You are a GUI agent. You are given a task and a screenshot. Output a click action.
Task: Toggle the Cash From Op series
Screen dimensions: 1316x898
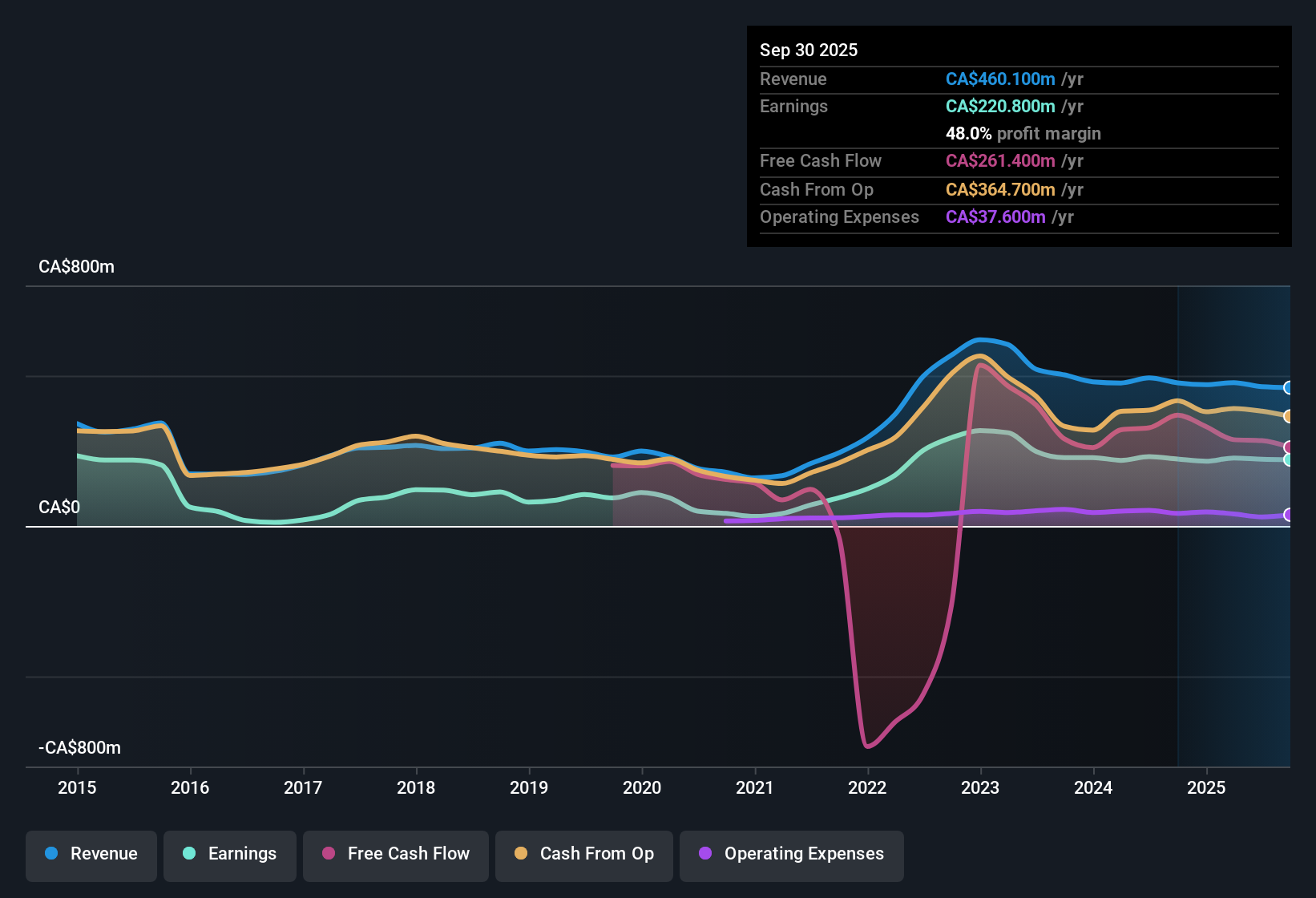(x=584, y=854)
